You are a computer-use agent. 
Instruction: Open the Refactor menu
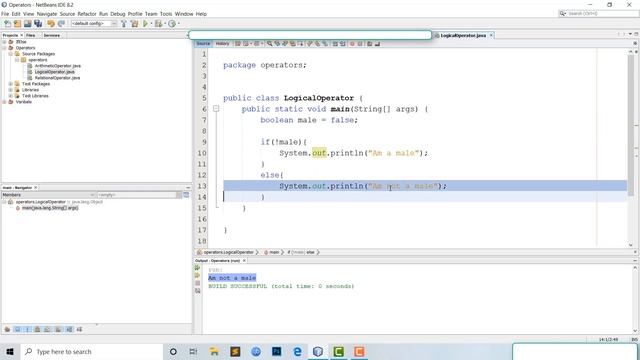(x=87, y=14)
